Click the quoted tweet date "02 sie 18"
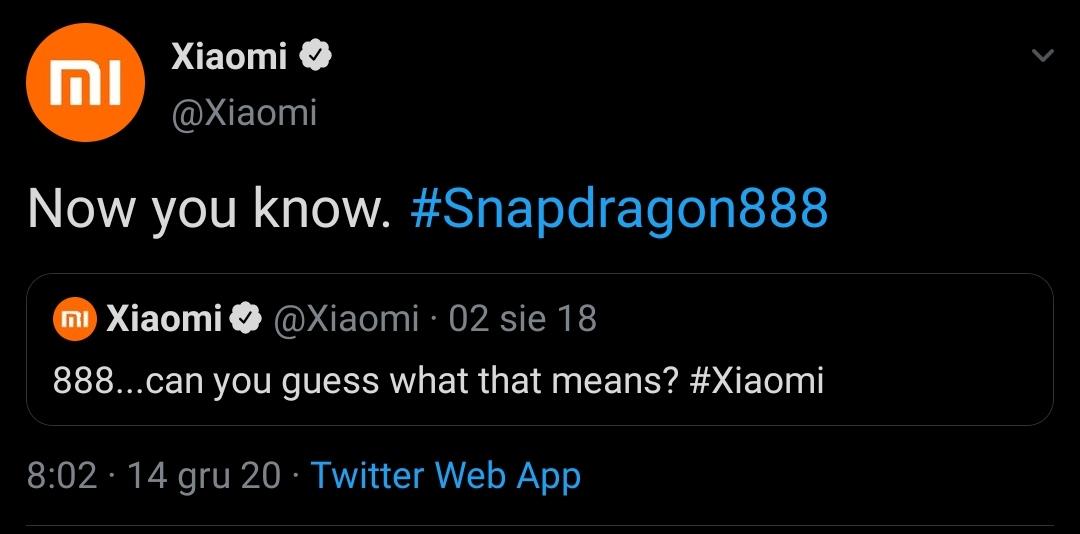 [x=522, y=319]
